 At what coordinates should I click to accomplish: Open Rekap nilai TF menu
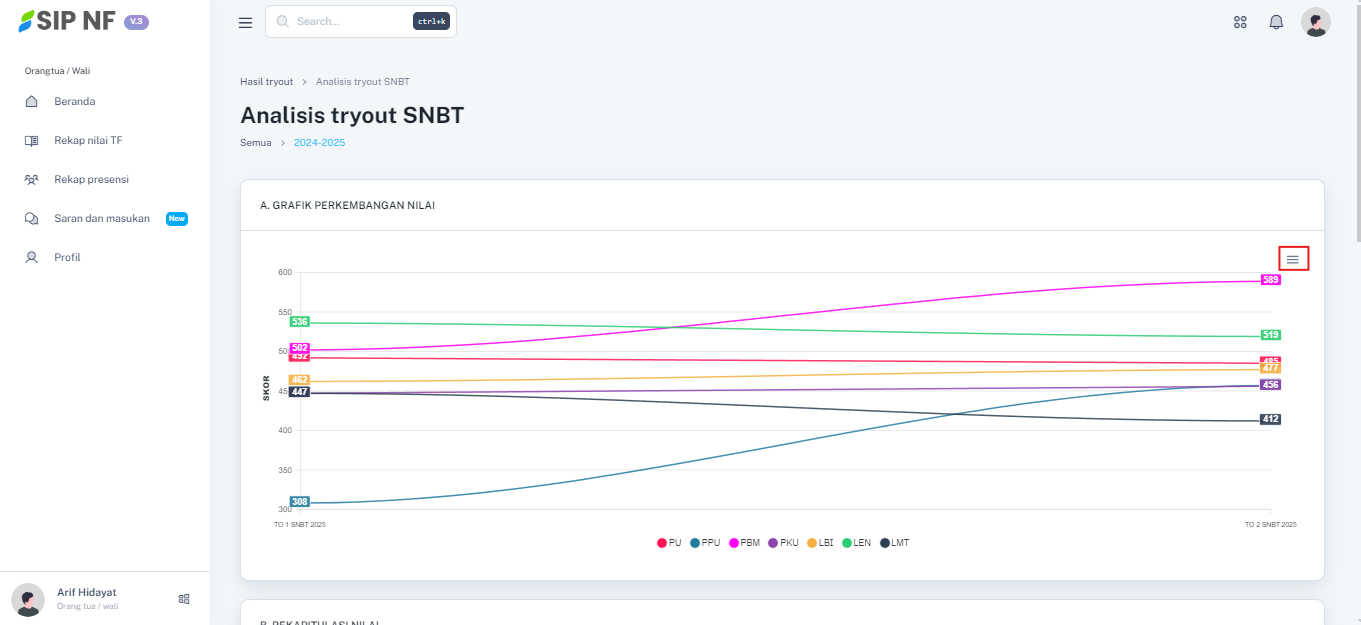[x=88, y=141]
